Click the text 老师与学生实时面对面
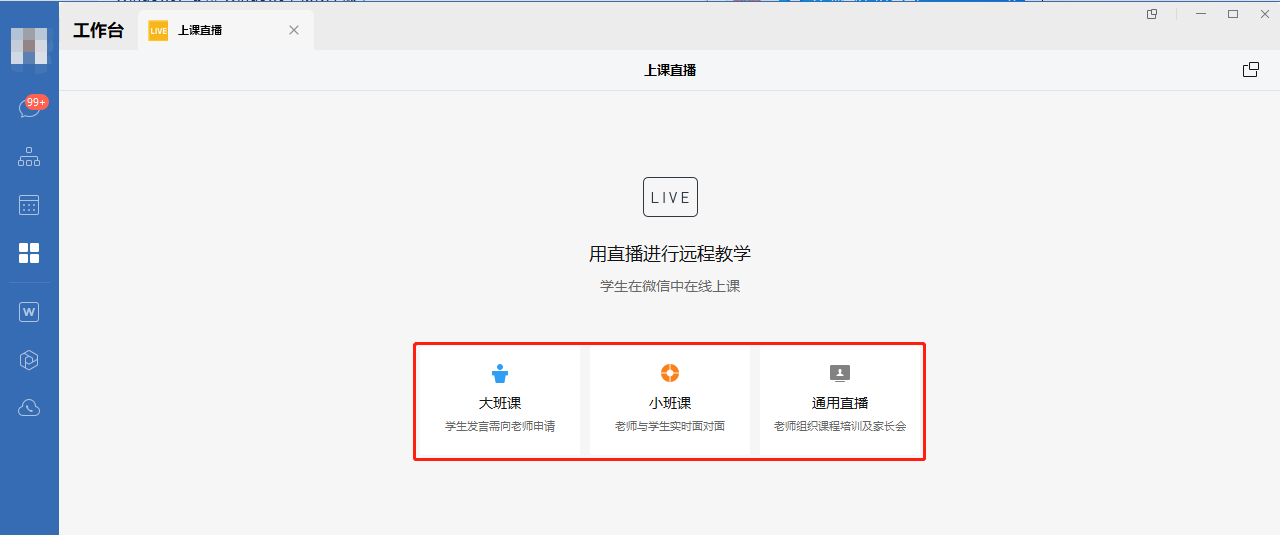Image resolution: width=1280 pixels, height=535 pixels. click(x=670, y=426)
